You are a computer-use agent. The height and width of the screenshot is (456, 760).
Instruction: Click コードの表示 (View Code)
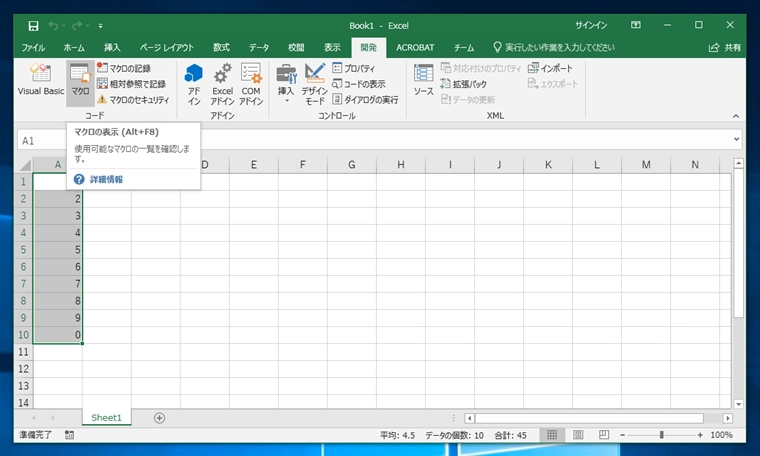(359, 84)
